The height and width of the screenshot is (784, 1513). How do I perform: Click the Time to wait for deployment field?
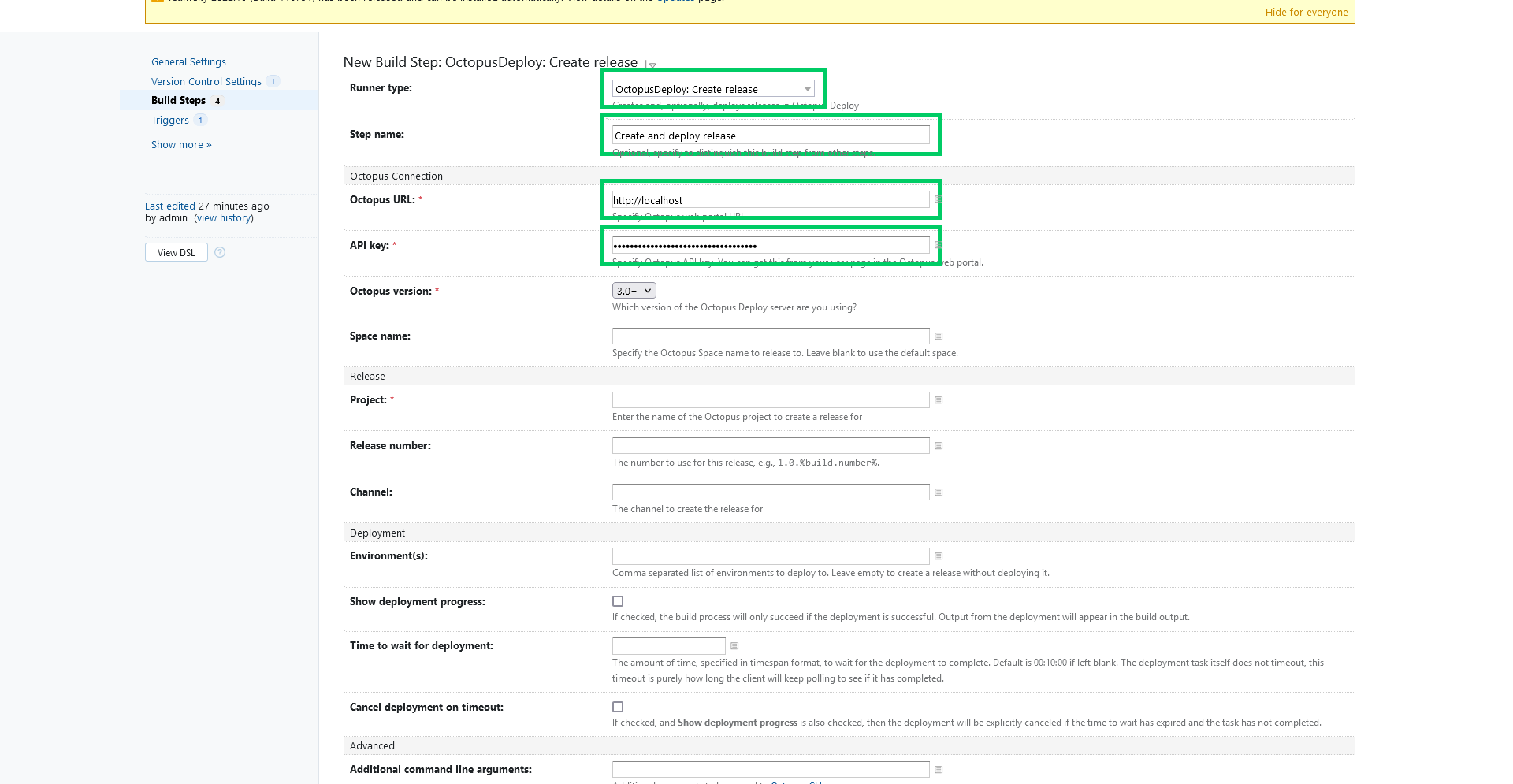[669, 646]
